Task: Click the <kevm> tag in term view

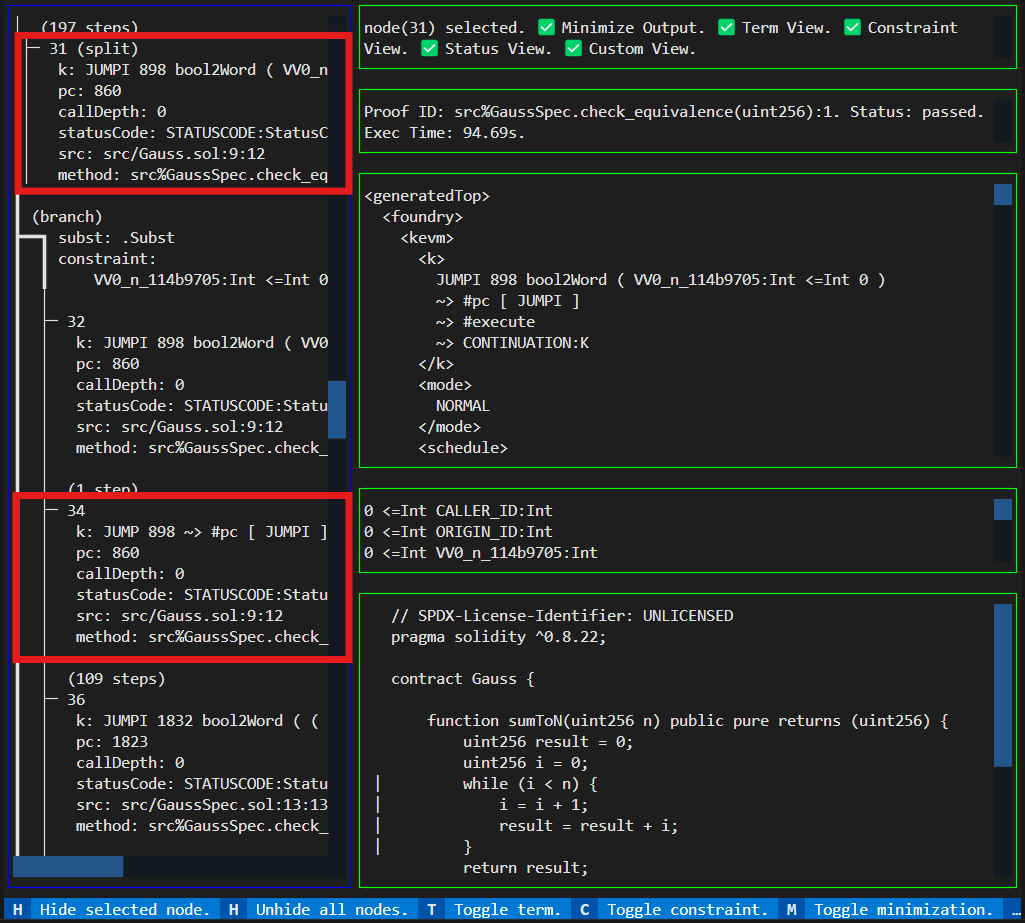Action: [x=427, y=237]
